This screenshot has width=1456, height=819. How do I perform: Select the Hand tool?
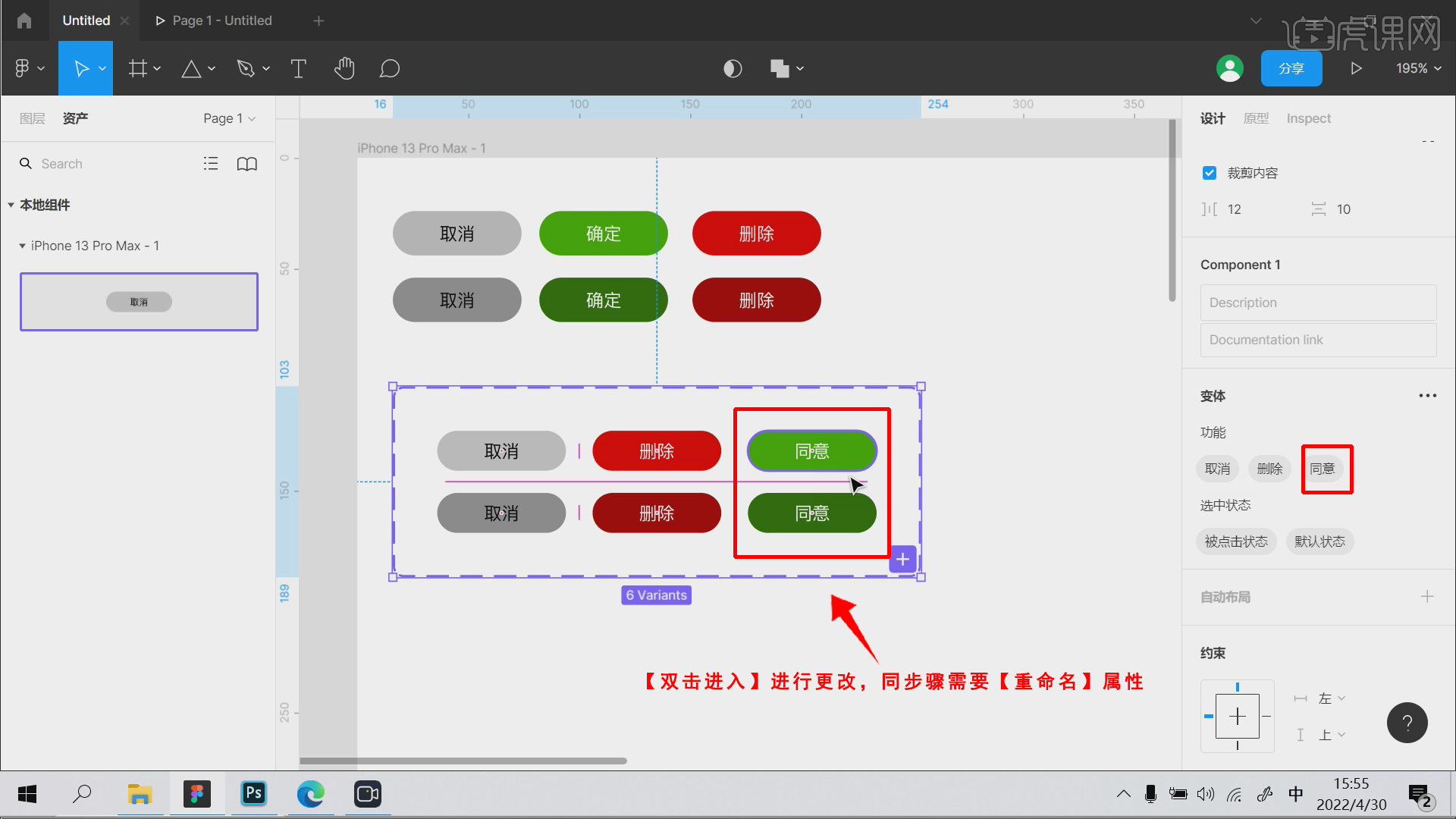pos(344,69)
